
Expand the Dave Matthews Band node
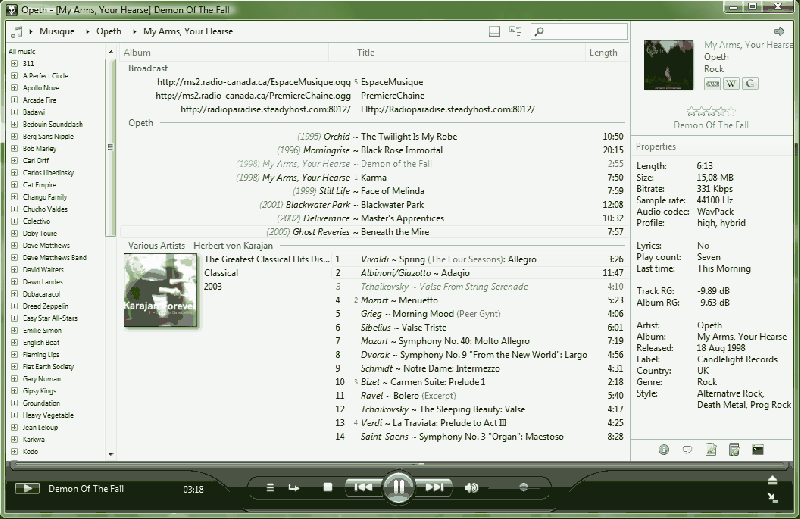pos(14,258)
